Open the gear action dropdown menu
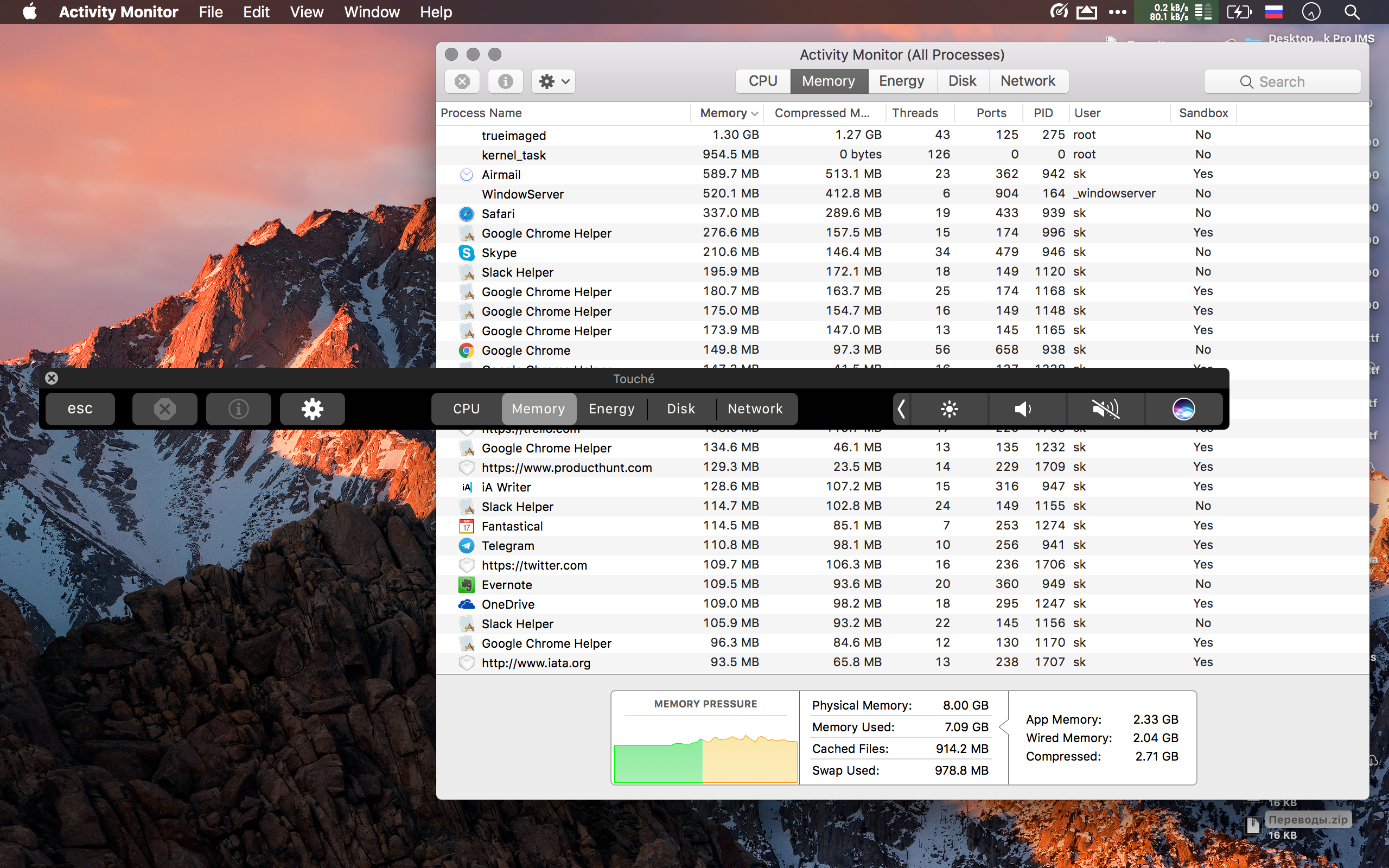This screenshot has height=868, width=1389. coord(553,81)
